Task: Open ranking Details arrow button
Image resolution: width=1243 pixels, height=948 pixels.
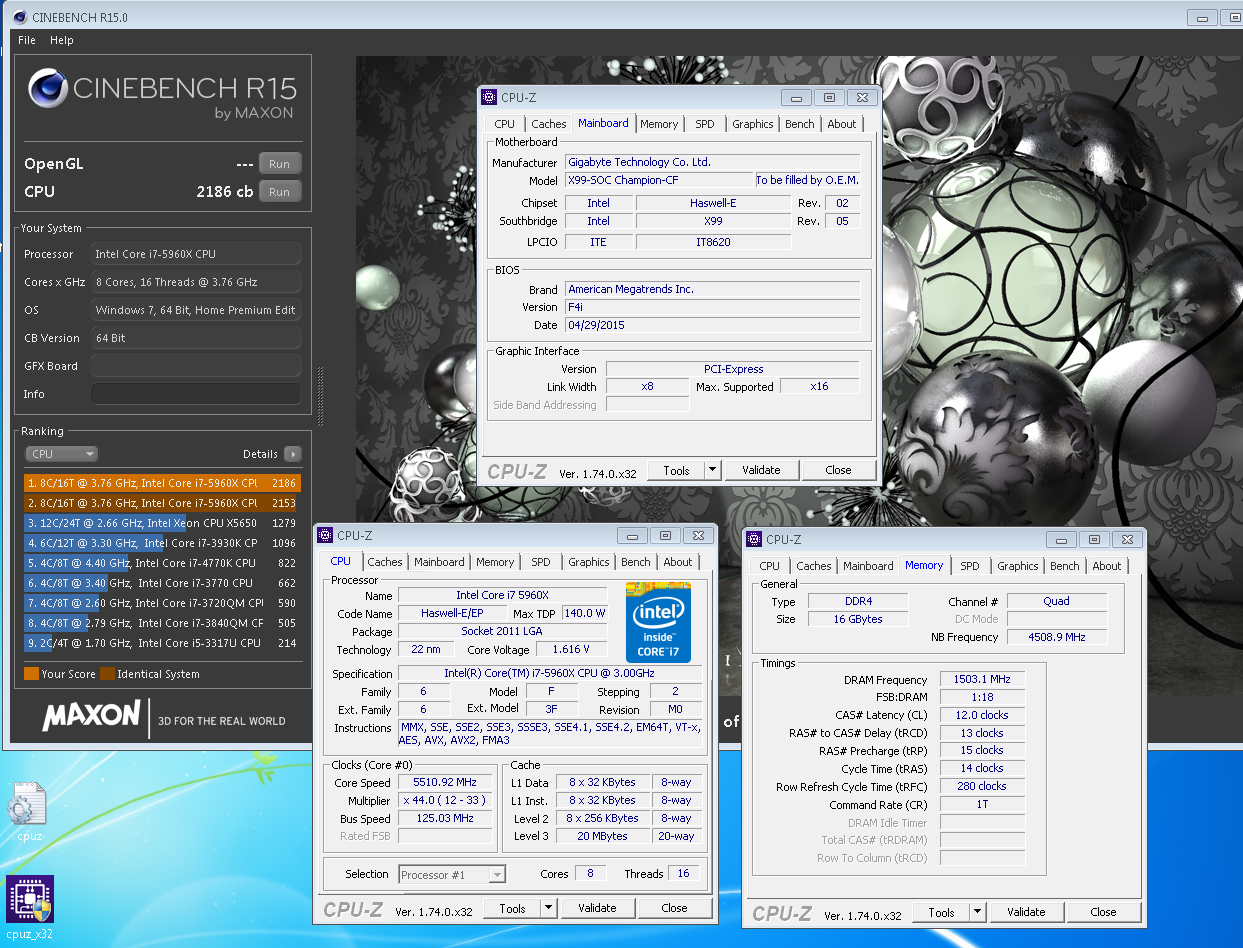Action: 292,454
